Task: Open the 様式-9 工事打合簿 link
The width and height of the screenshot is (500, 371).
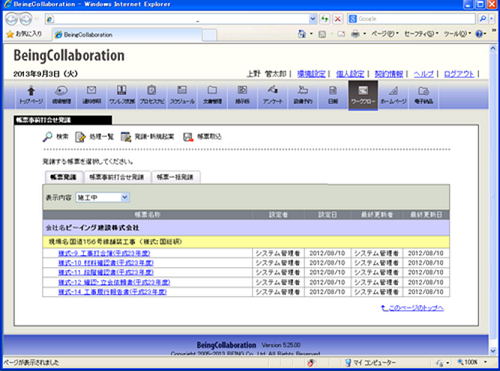Action: [104, 253]
